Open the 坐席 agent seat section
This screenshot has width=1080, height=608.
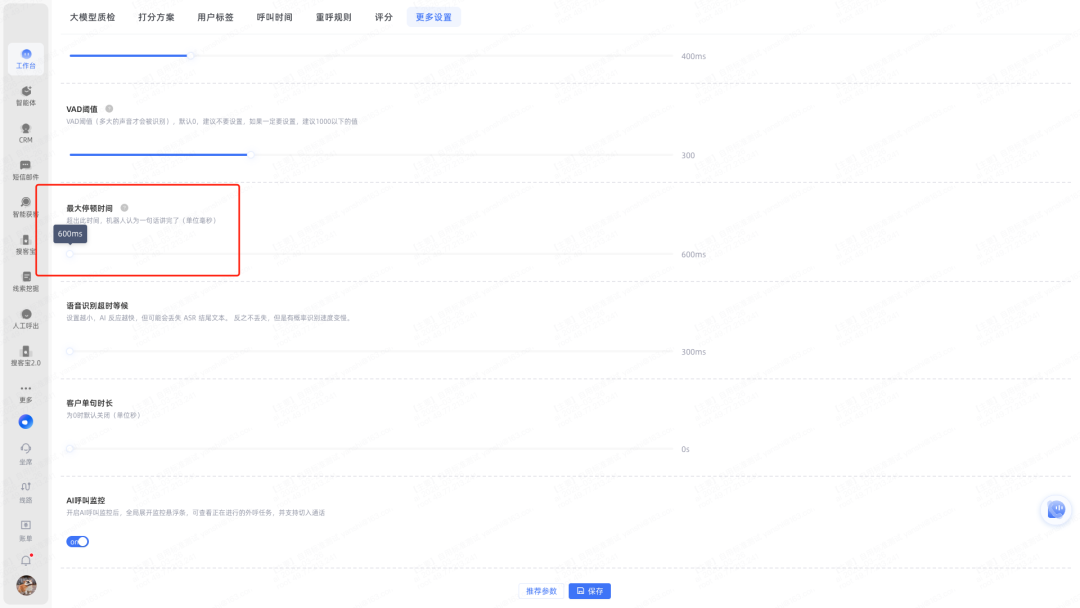pos(26,453)
